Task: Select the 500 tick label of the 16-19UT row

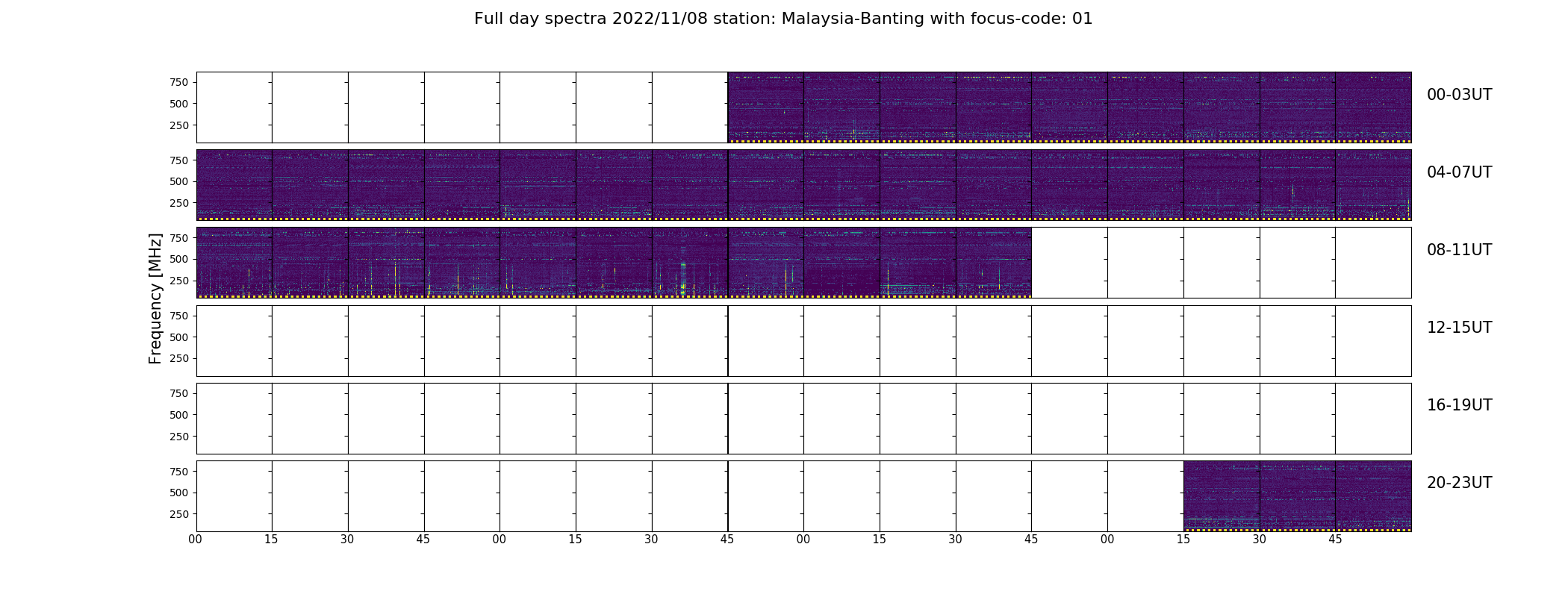Action: pyautogui.click(x=178, y=415)
